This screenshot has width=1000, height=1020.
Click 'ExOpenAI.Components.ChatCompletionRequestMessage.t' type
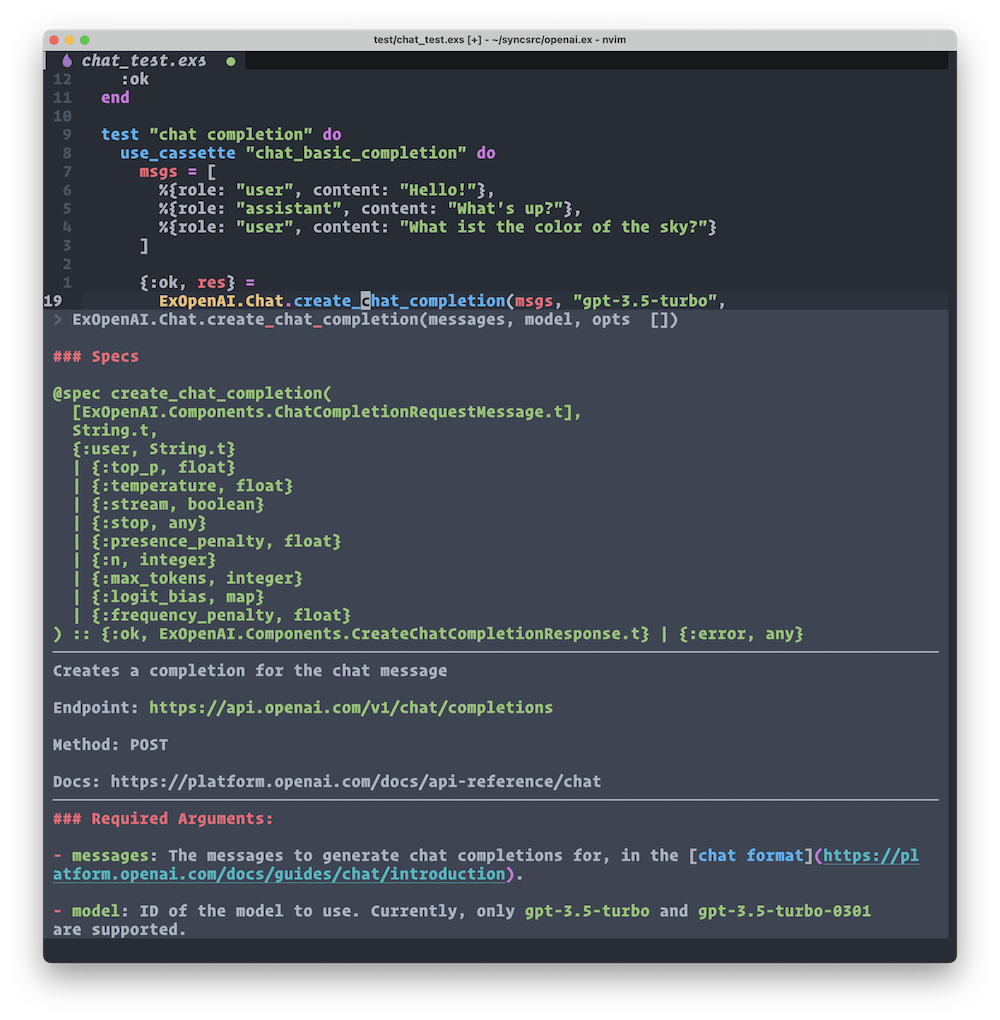(x=322, y=412)
